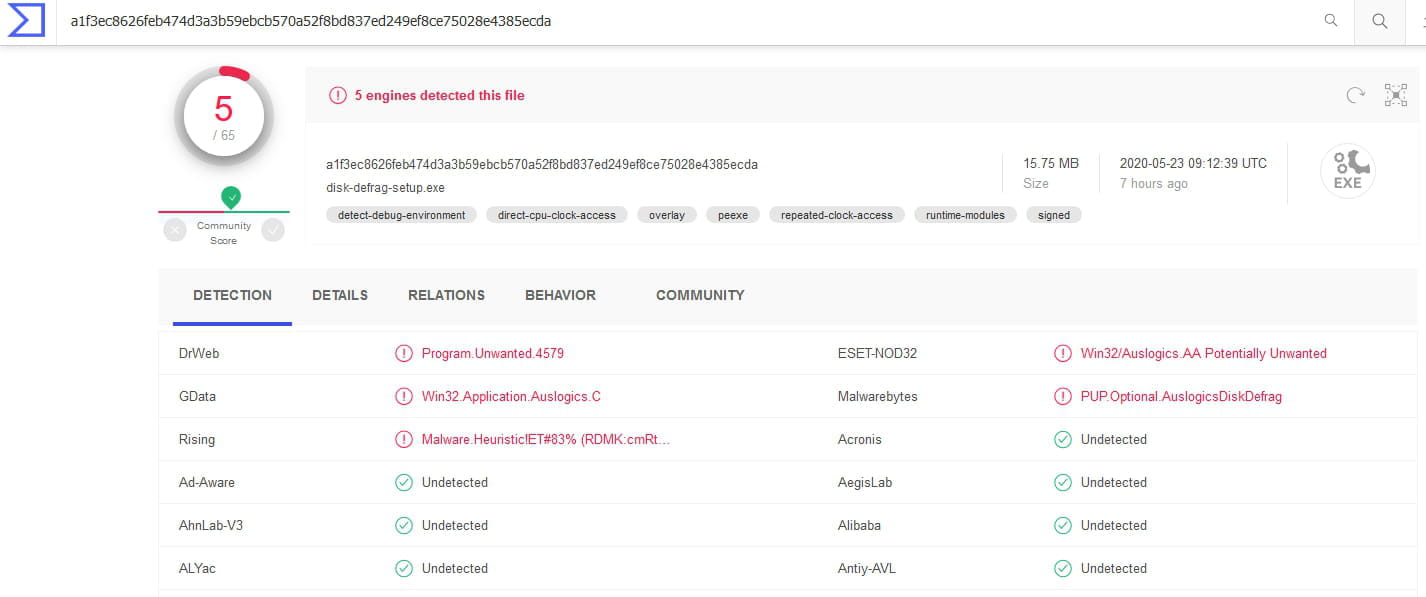Click the AhnLab-V3 undetected check icon
Image resolution: width=1426 pixels, height=597 pixels.
[x=404, y=525]
